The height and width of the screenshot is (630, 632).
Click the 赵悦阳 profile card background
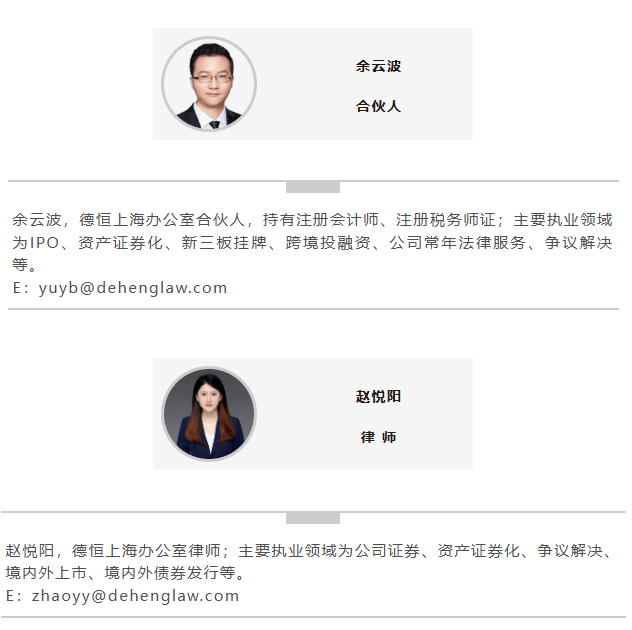point(313,414)
